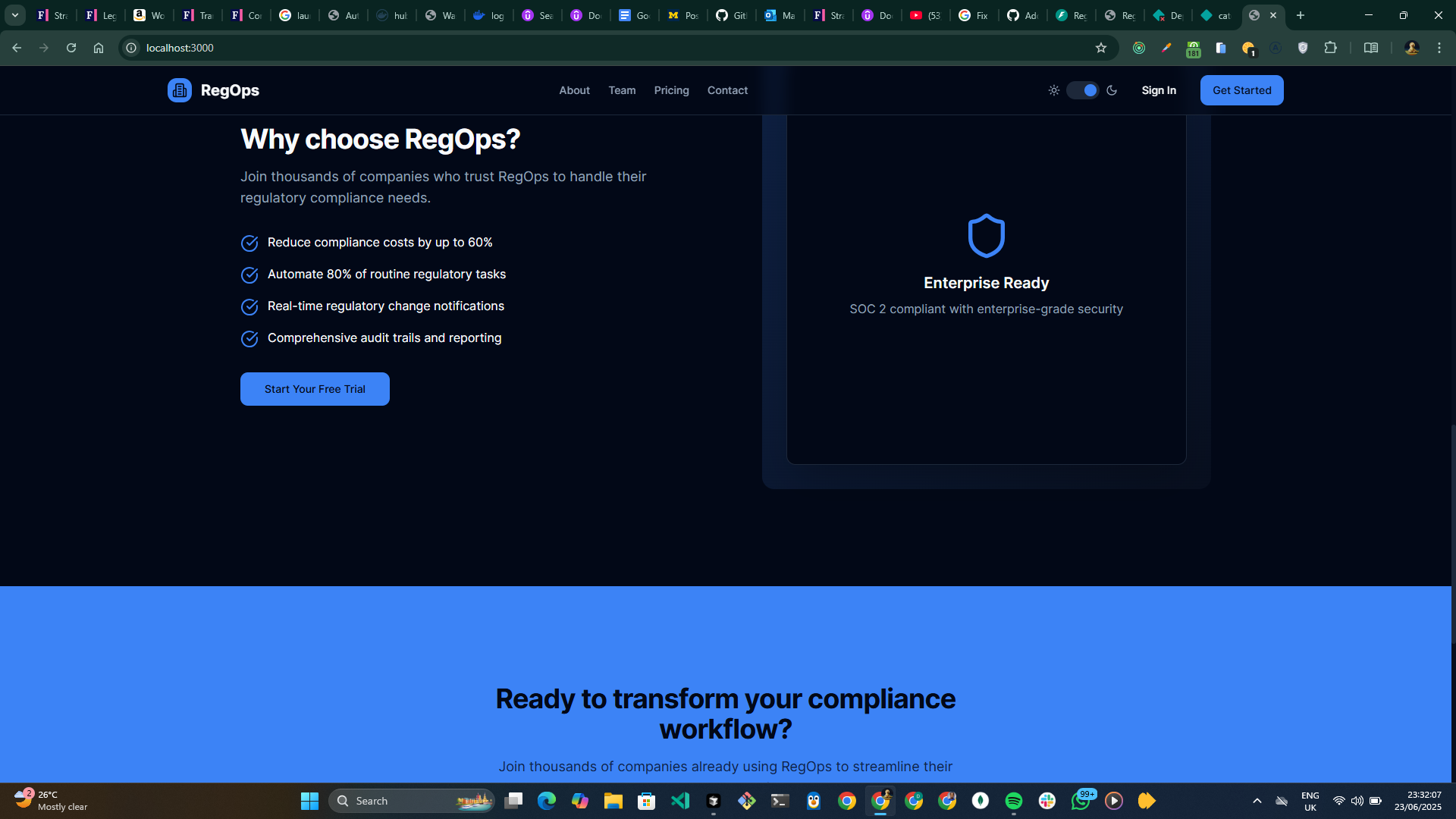Open the browser extensions puzzle icon
Screen dimensions: 1456x819
[x=1330, y=48]
